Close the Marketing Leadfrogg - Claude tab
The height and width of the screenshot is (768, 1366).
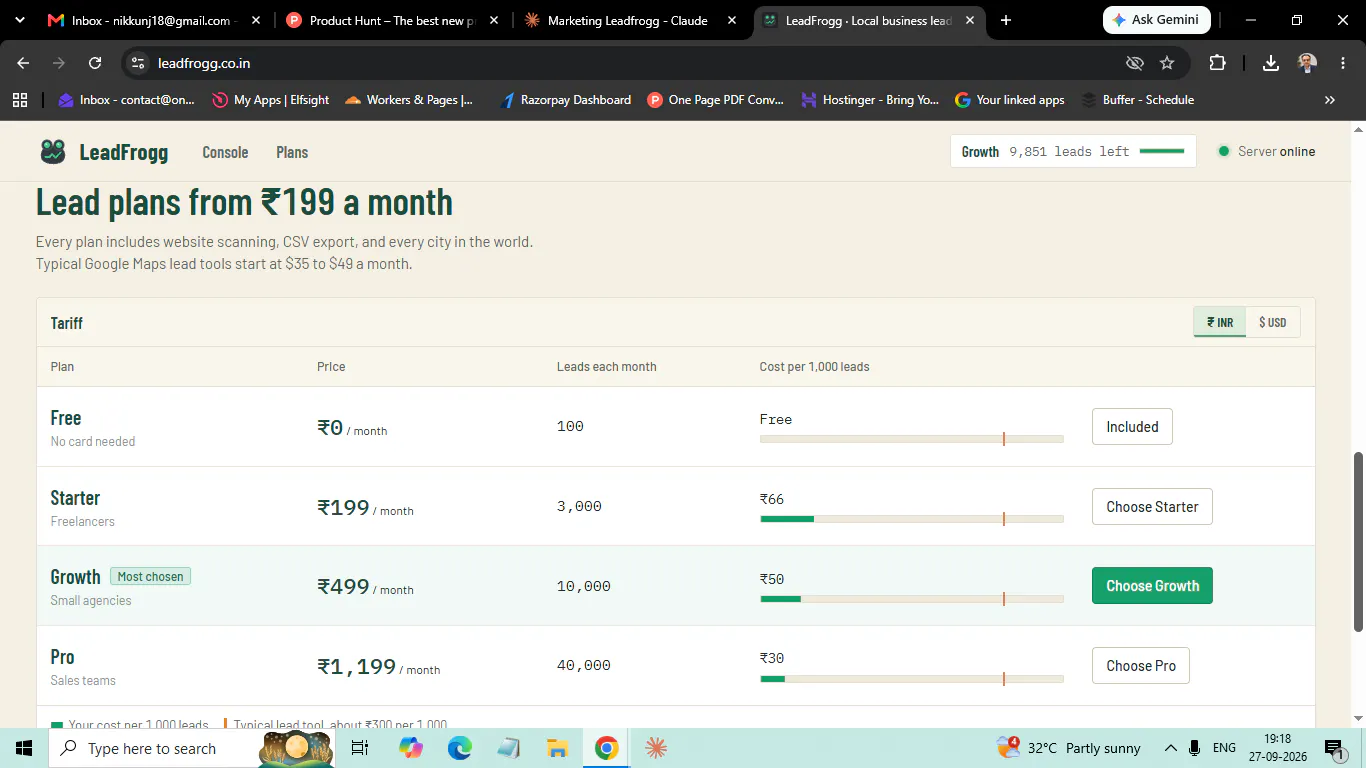click(x=732, y=20)
